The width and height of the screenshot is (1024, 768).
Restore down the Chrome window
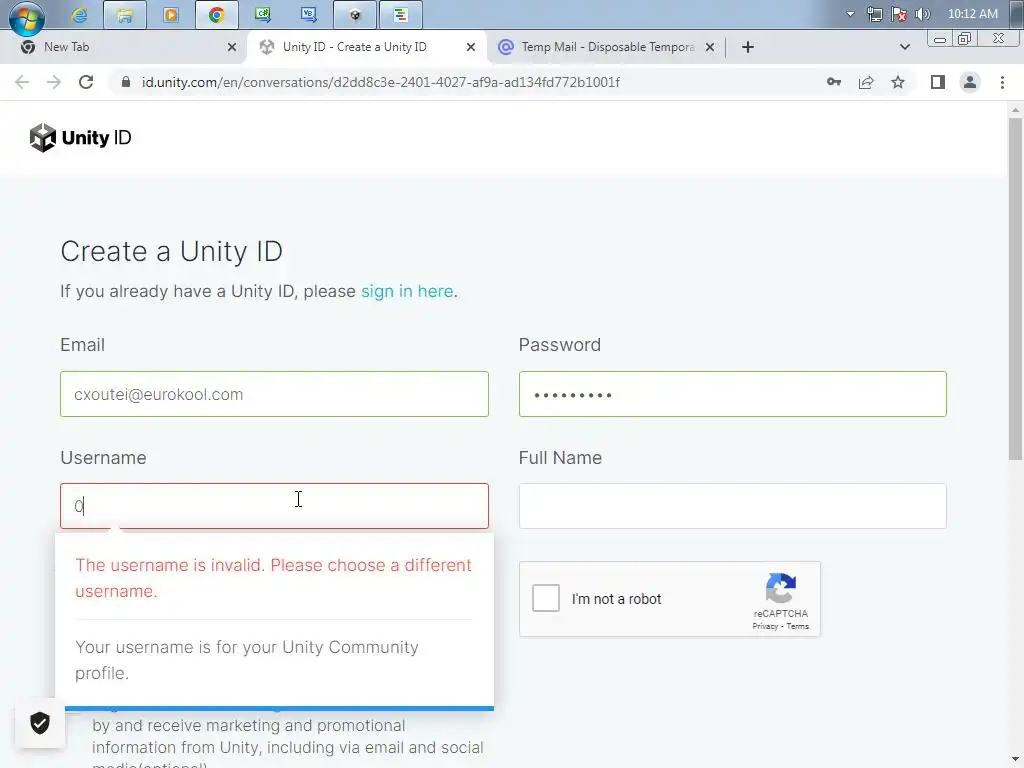[964, 39]
